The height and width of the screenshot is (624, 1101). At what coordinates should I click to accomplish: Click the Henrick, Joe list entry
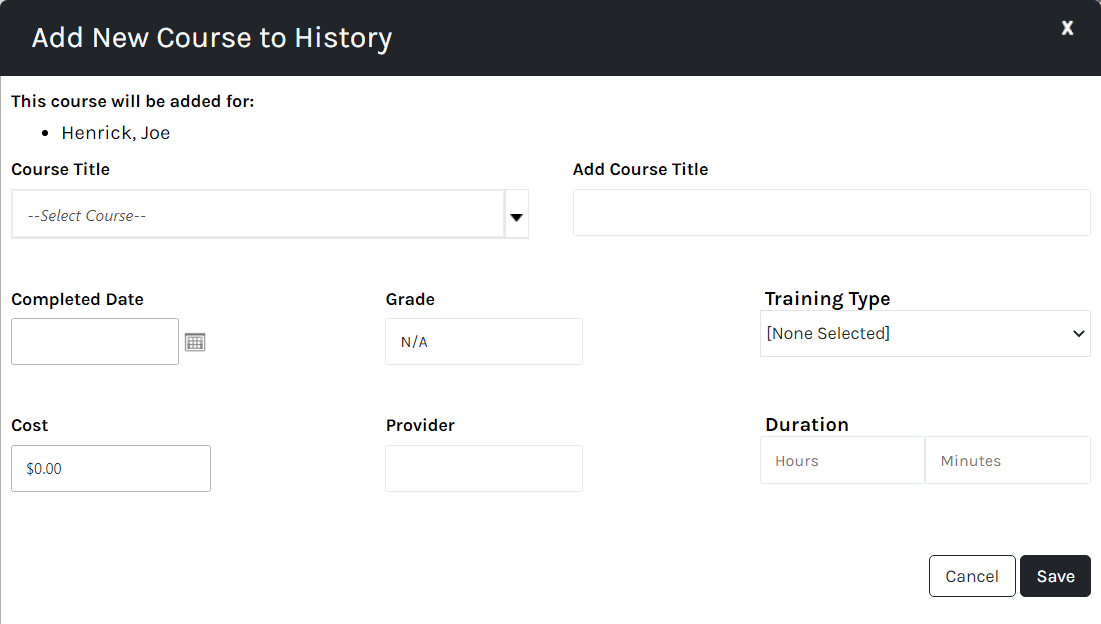pos(116,133)
